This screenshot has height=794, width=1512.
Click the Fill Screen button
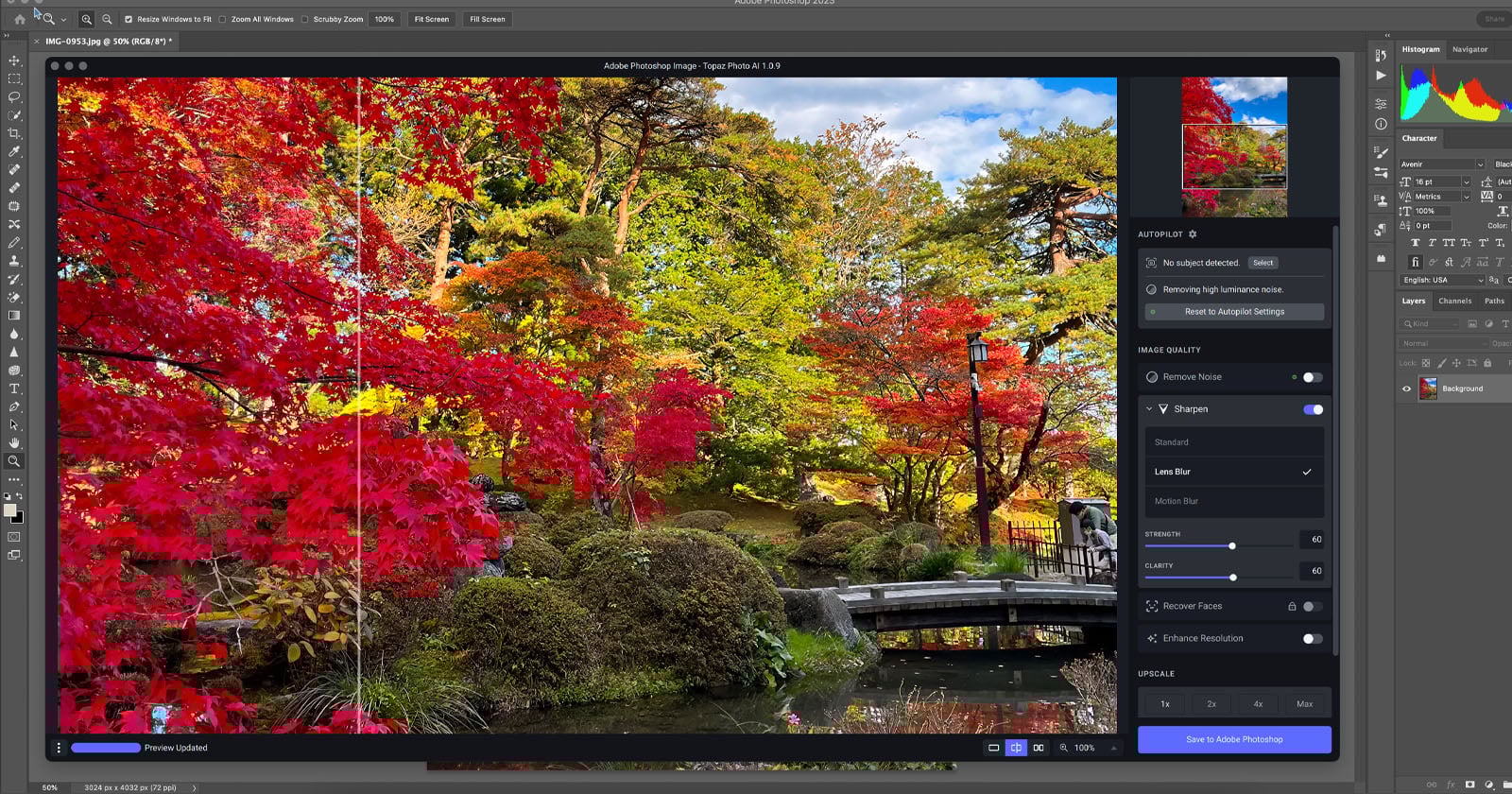(488, 19)
